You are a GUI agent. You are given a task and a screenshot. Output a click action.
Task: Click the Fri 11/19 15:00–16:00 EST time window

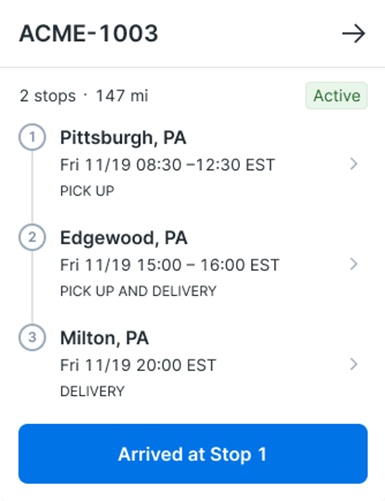(x=170, y=265)
